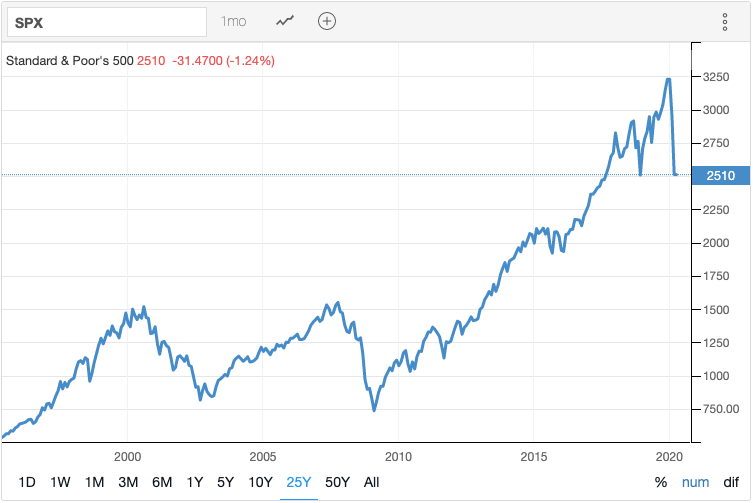Select the 1D time range
The height and width of the screenshot is (503, 753).
click(x=27, y=482)
